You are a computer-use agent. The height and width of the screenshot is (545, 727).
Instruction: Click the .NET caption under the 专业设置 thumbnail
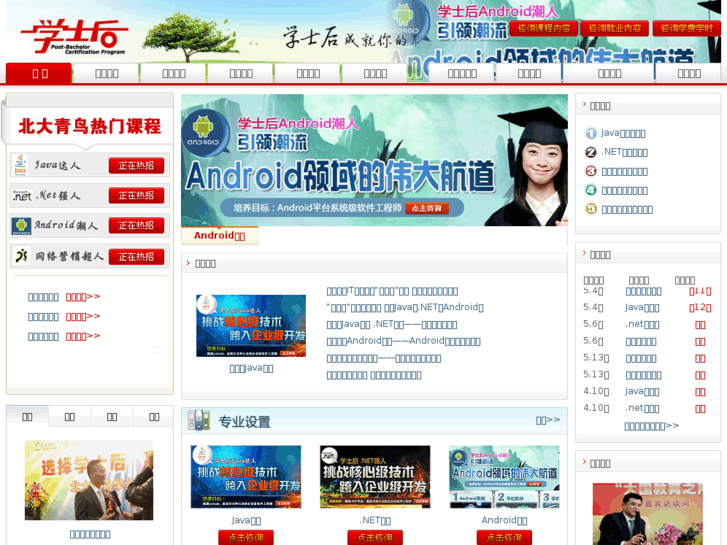[x=375, y=520]
